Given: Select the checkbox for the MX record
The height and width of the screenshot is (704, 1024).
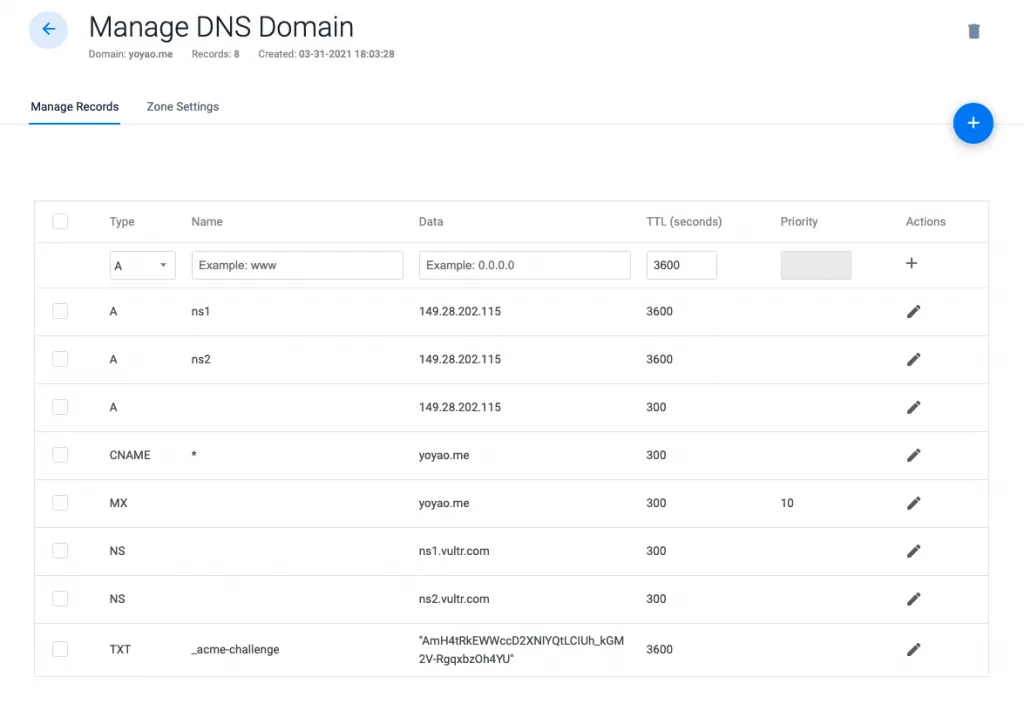Looking at the screenshot, I should [60, 503].
